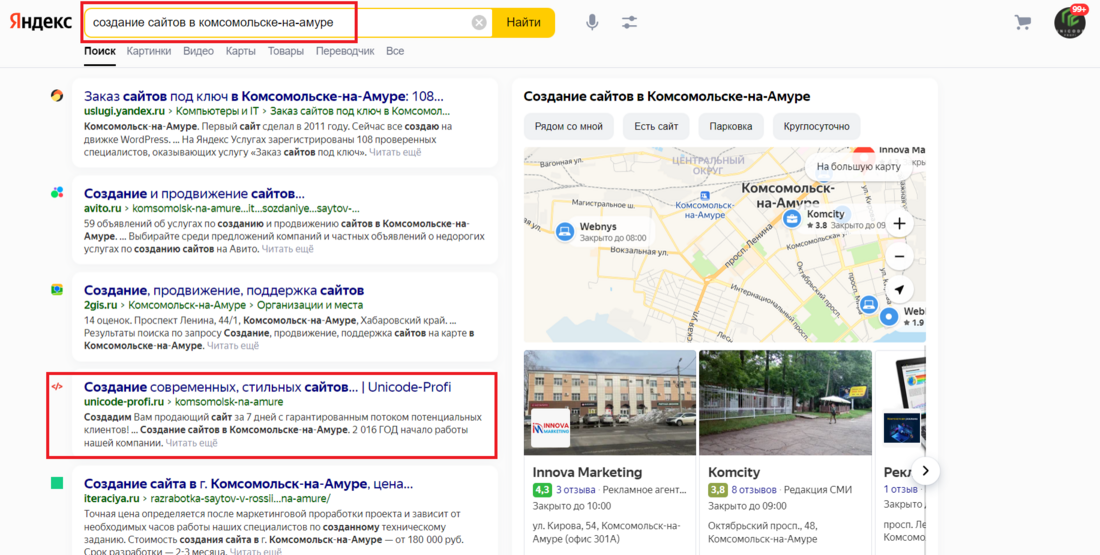The width and height of the screenshot is (1100, 555).
Task: Zoom in on the map
Action: click(x=899, y=225)
